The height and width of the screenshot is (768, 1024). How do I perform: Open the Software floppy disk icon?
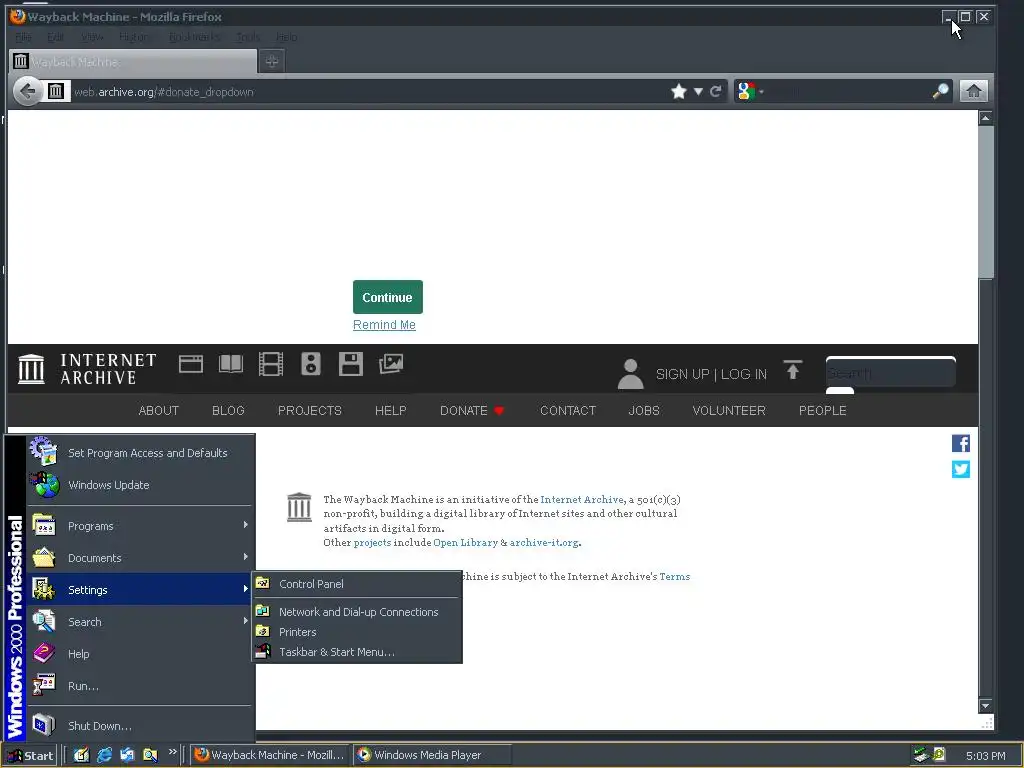(x=351, y=364)
